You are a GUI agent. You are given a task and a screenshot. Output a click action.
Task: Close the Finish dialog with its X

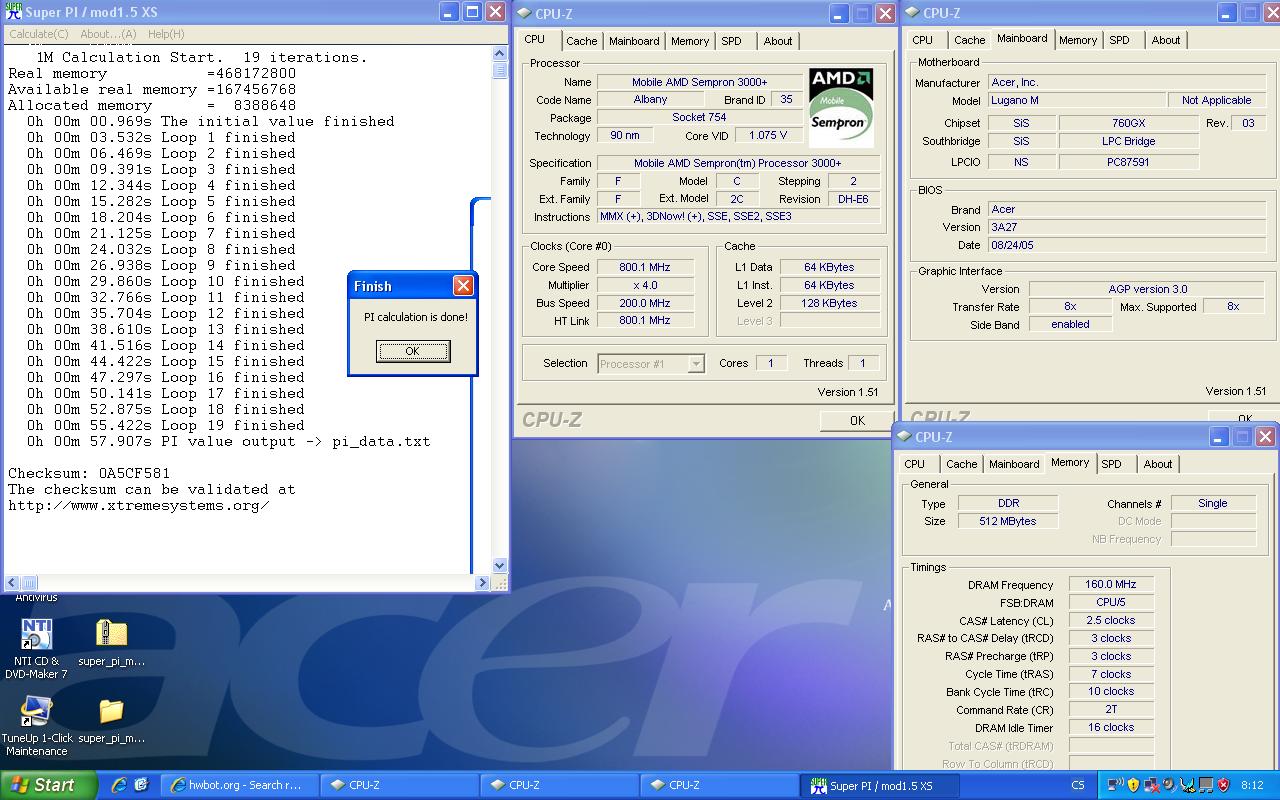point(463,286)
